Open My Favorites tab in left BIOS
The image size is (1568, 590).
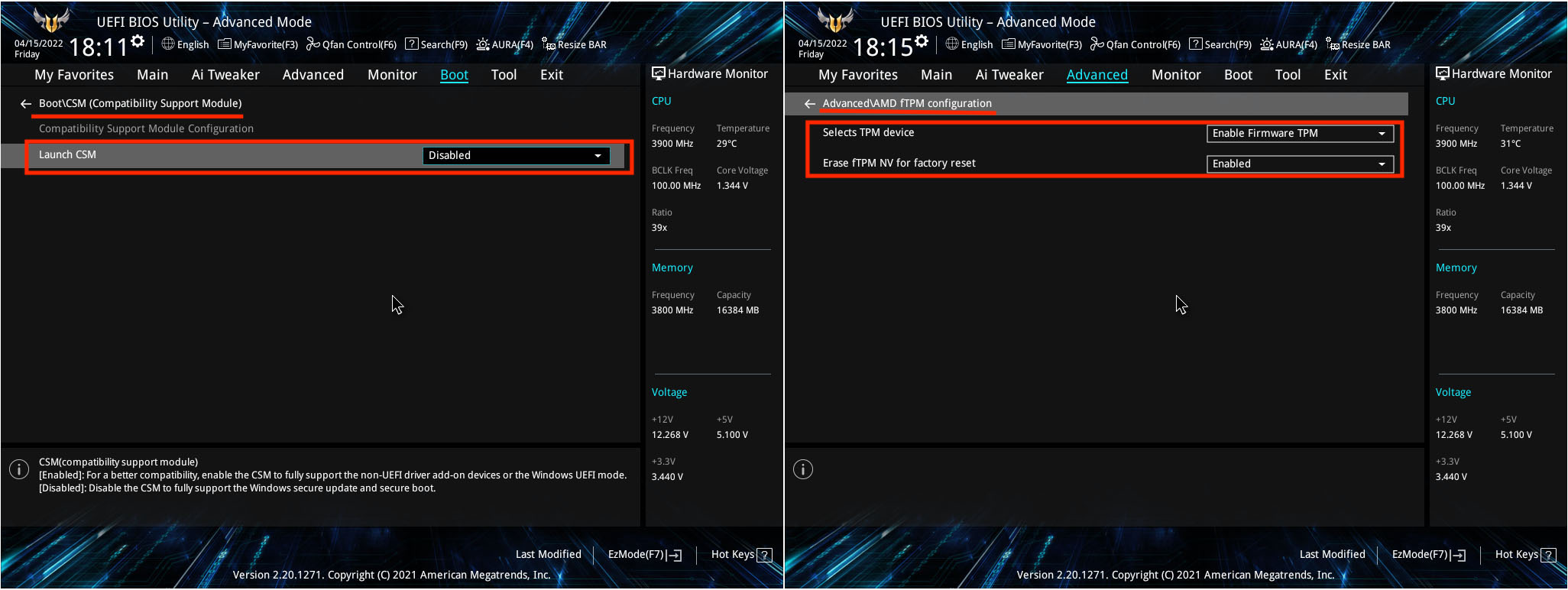point(74,75)
